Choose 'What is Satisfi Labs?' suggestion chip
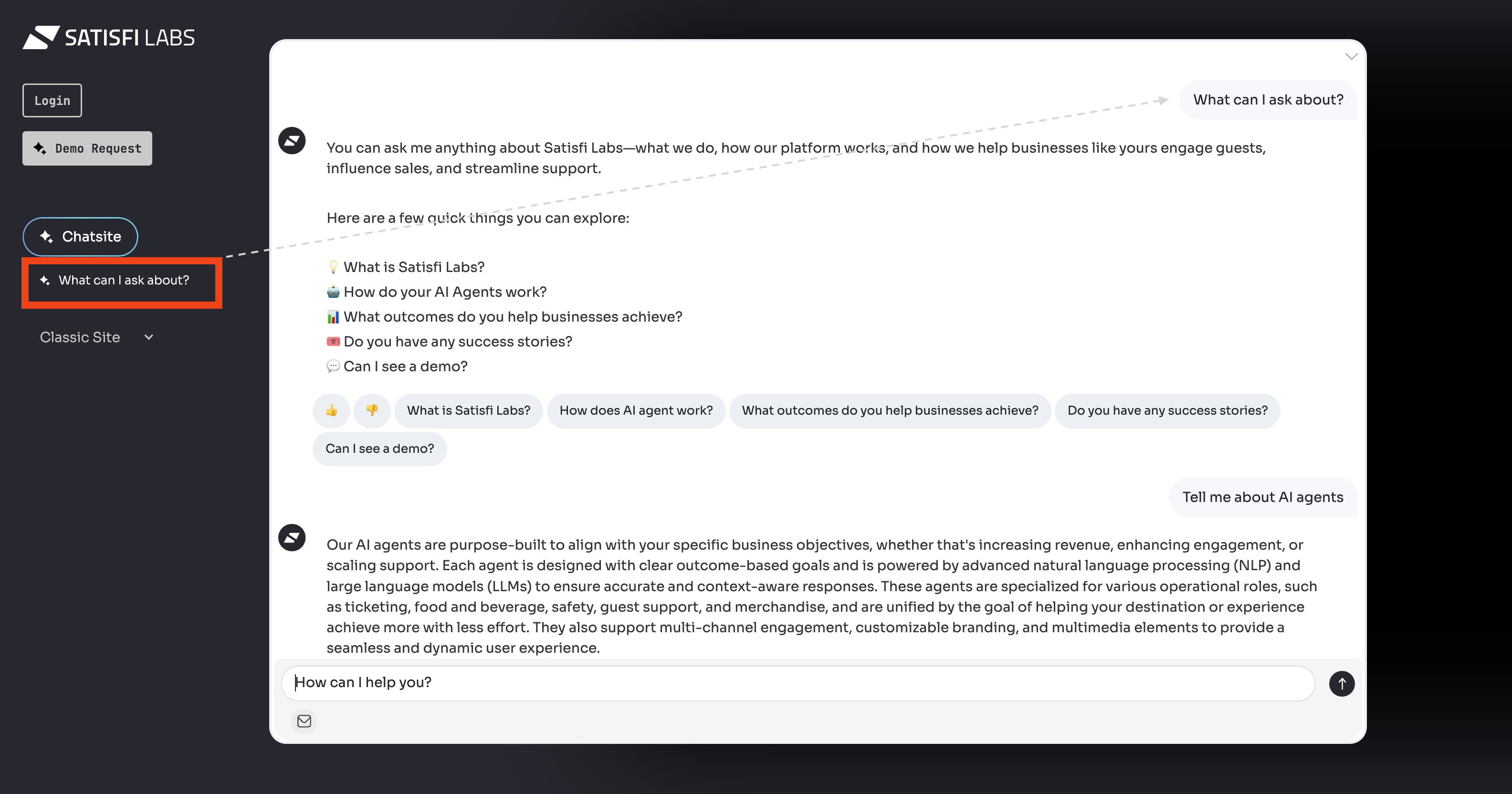 tap(468, 411)
